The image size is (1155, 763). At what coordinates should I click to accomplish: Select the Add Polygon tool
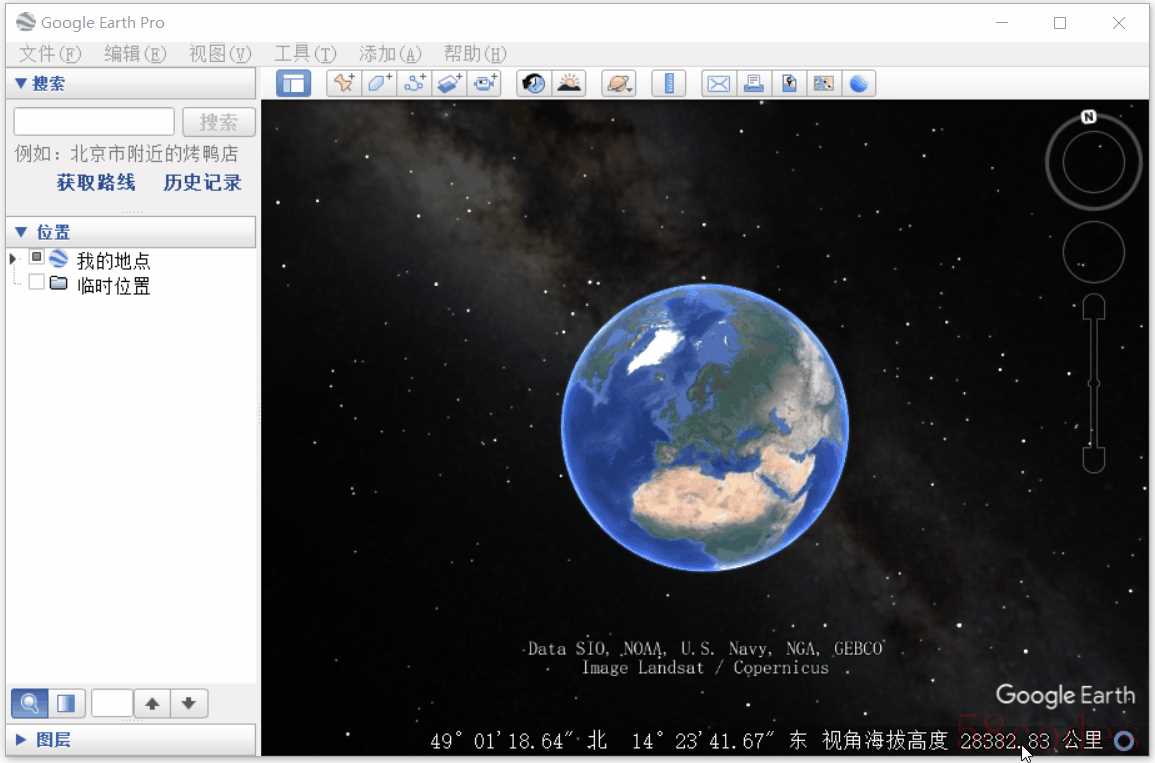[380, 84]
